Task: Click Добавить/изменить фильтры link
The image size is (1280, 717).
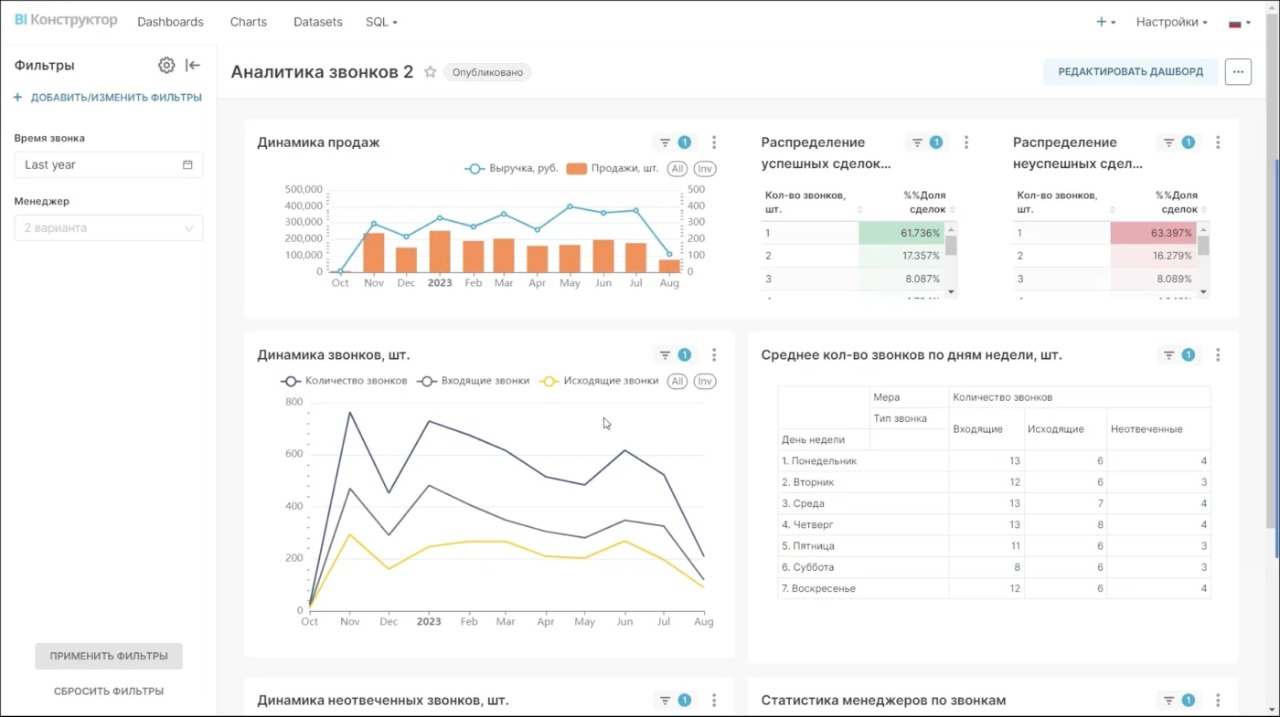Action: (108, 98)
